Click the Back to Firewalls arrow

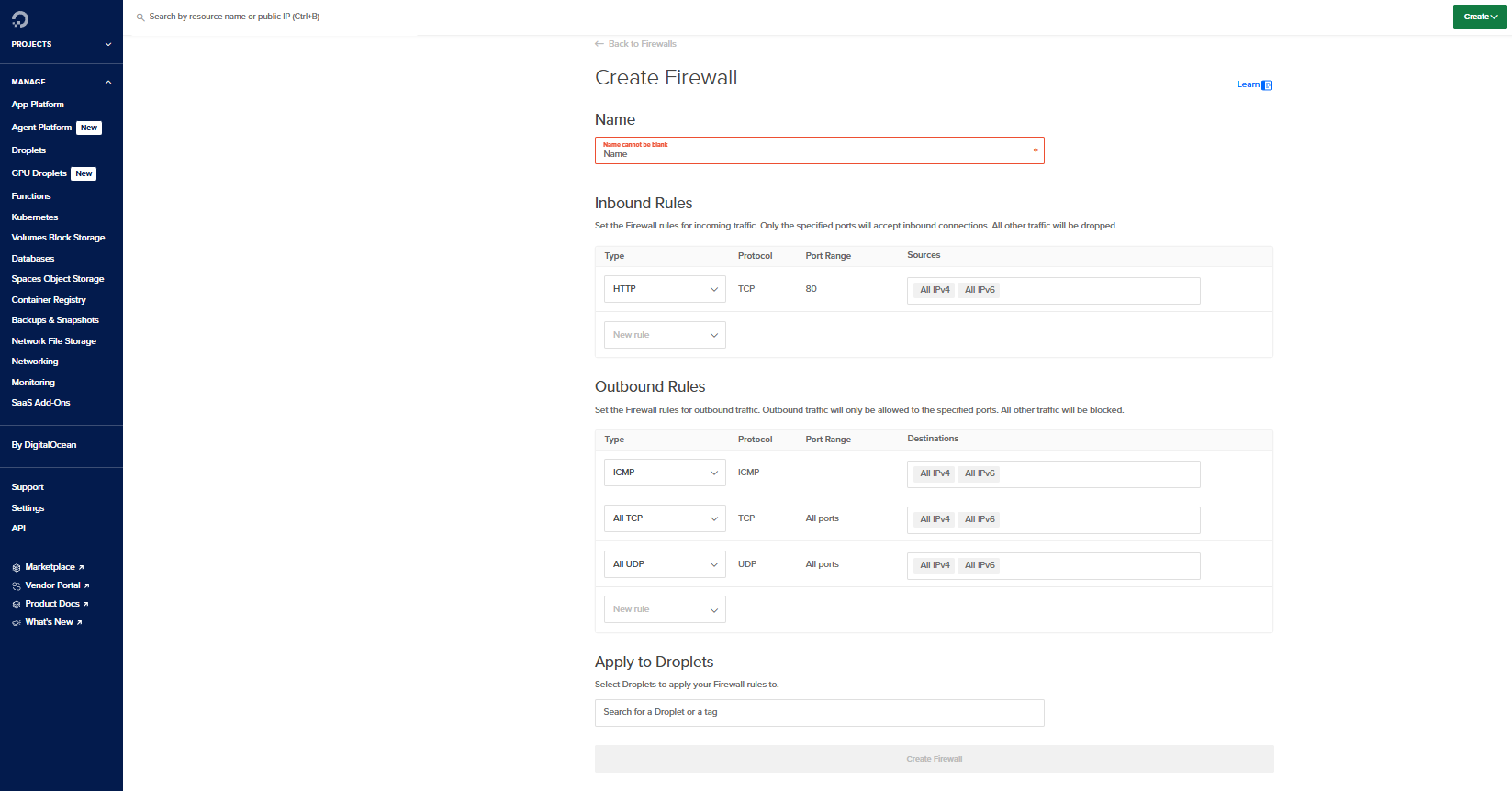(599, 44)
